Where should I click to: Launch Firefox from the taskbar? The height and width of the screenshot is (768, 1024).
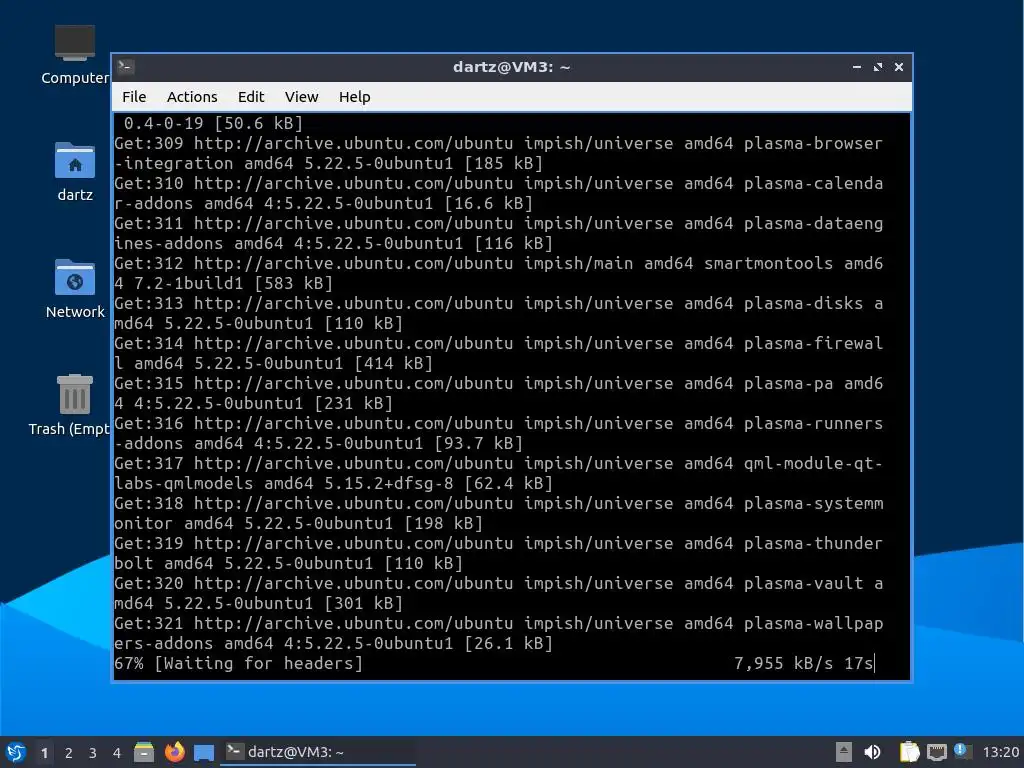[174, 752]
